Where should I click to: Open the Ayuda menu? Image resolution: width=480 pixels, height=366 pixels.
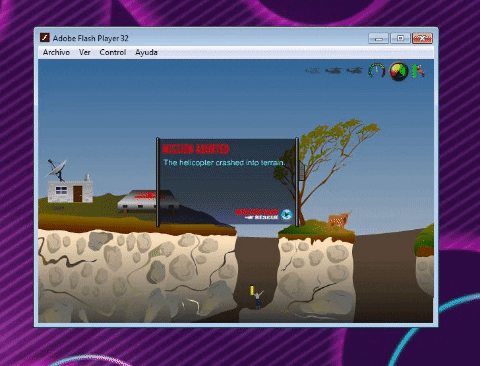[x=146, y=52]
